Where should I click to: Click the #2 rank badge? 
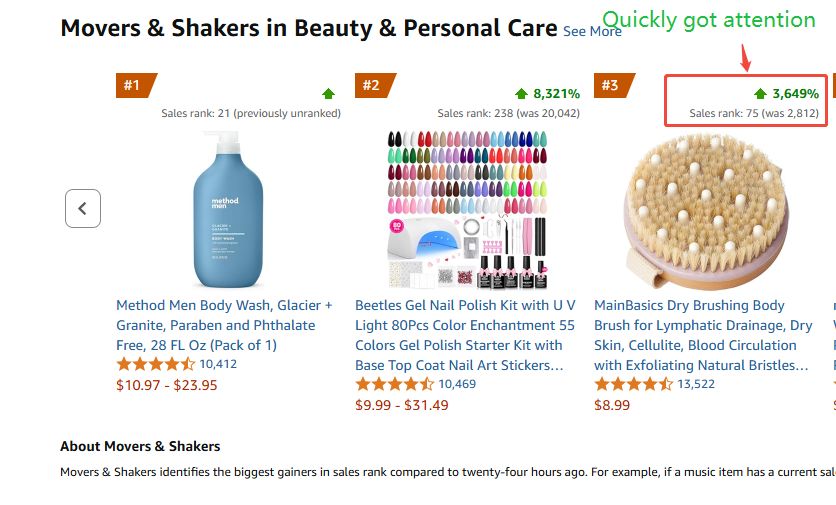tap(371, 86)
